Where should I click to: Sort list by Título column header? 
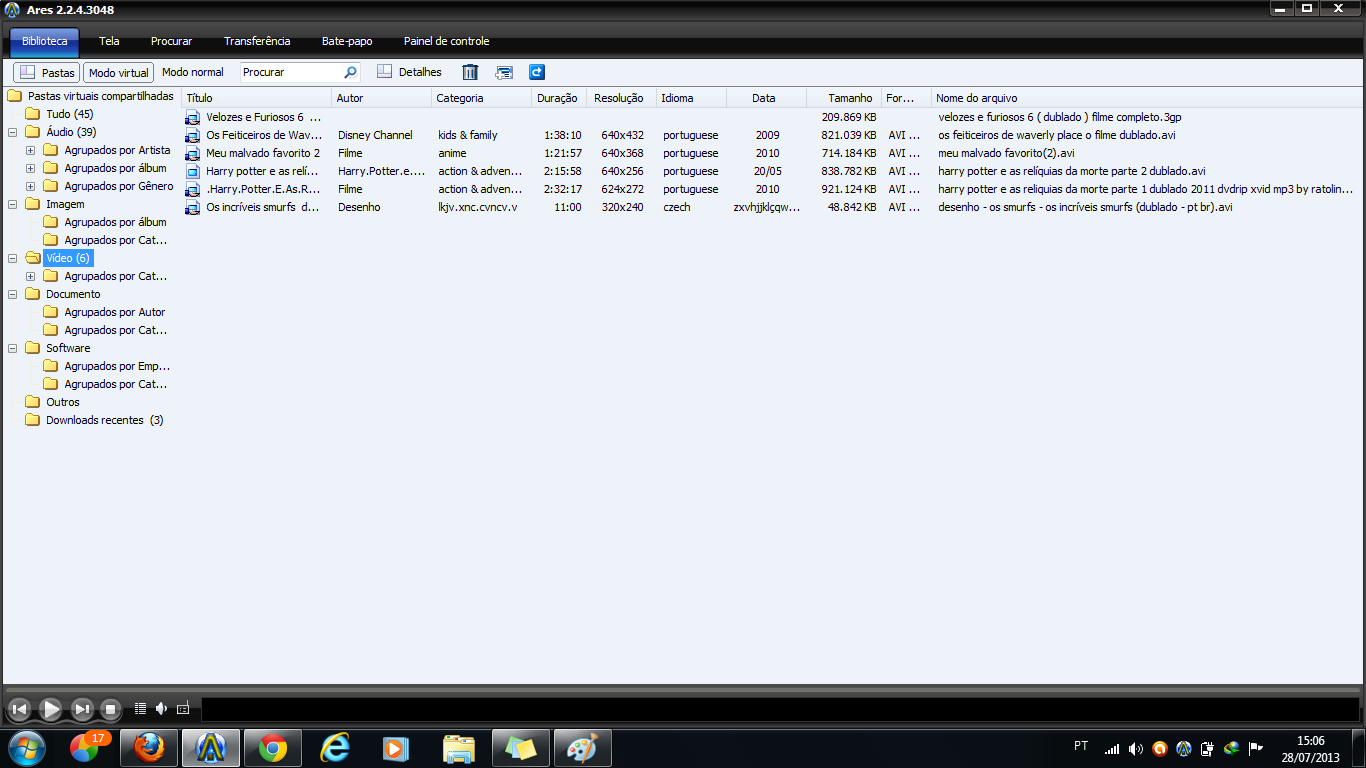pos(256,98)
